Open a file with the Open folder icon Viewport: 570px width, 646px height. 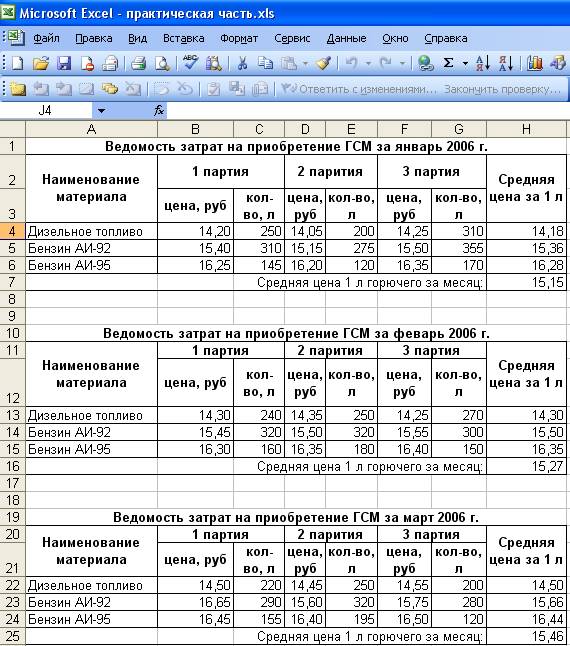tap(41, 63)
